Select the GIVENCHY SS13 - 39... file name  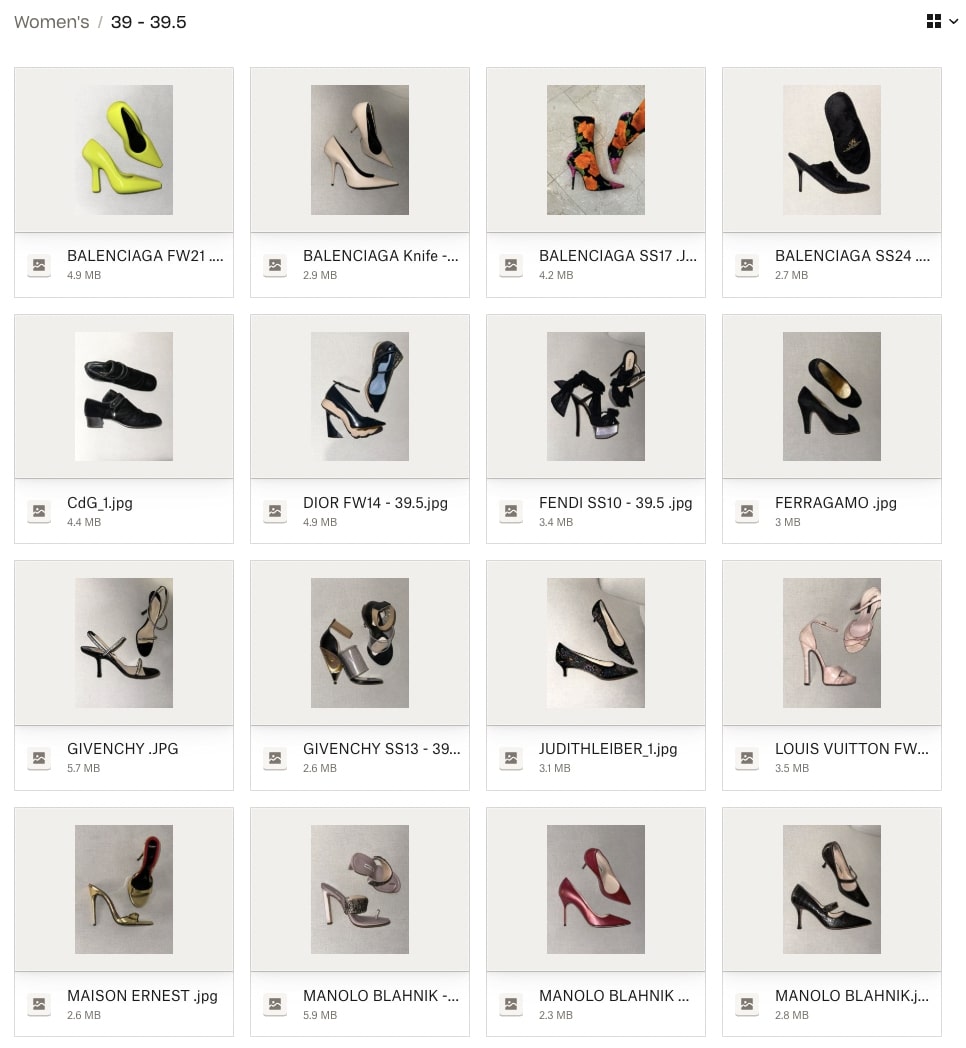(x=382, y=749)
